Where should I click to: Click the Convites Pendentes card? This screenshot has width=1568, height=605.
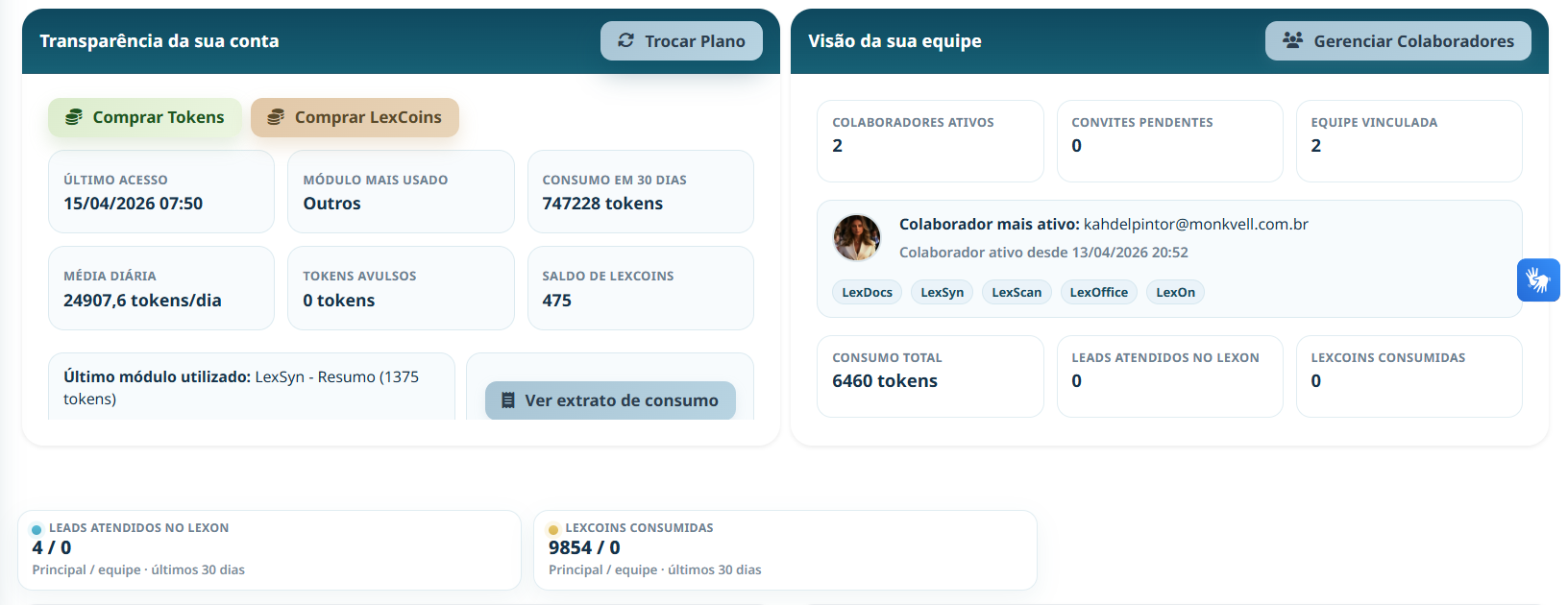pos(1170,141)
